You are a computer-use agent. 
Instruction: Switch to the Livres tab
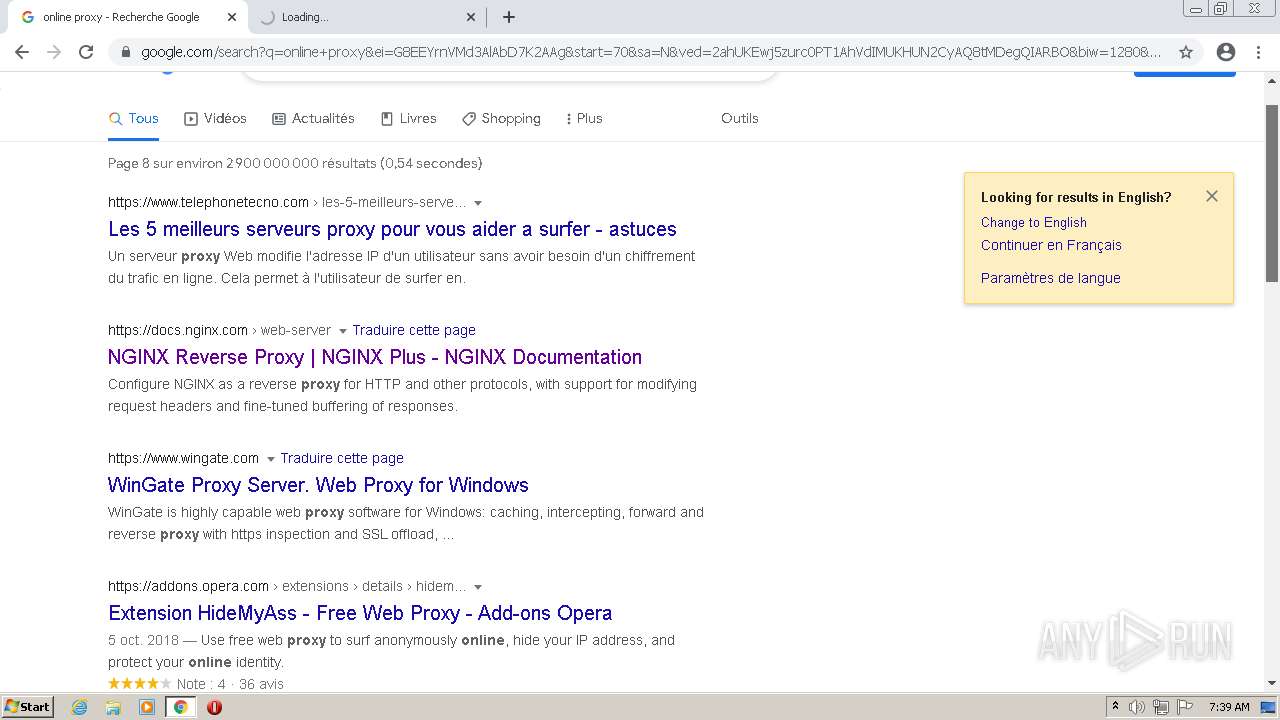tap(408, 118)
